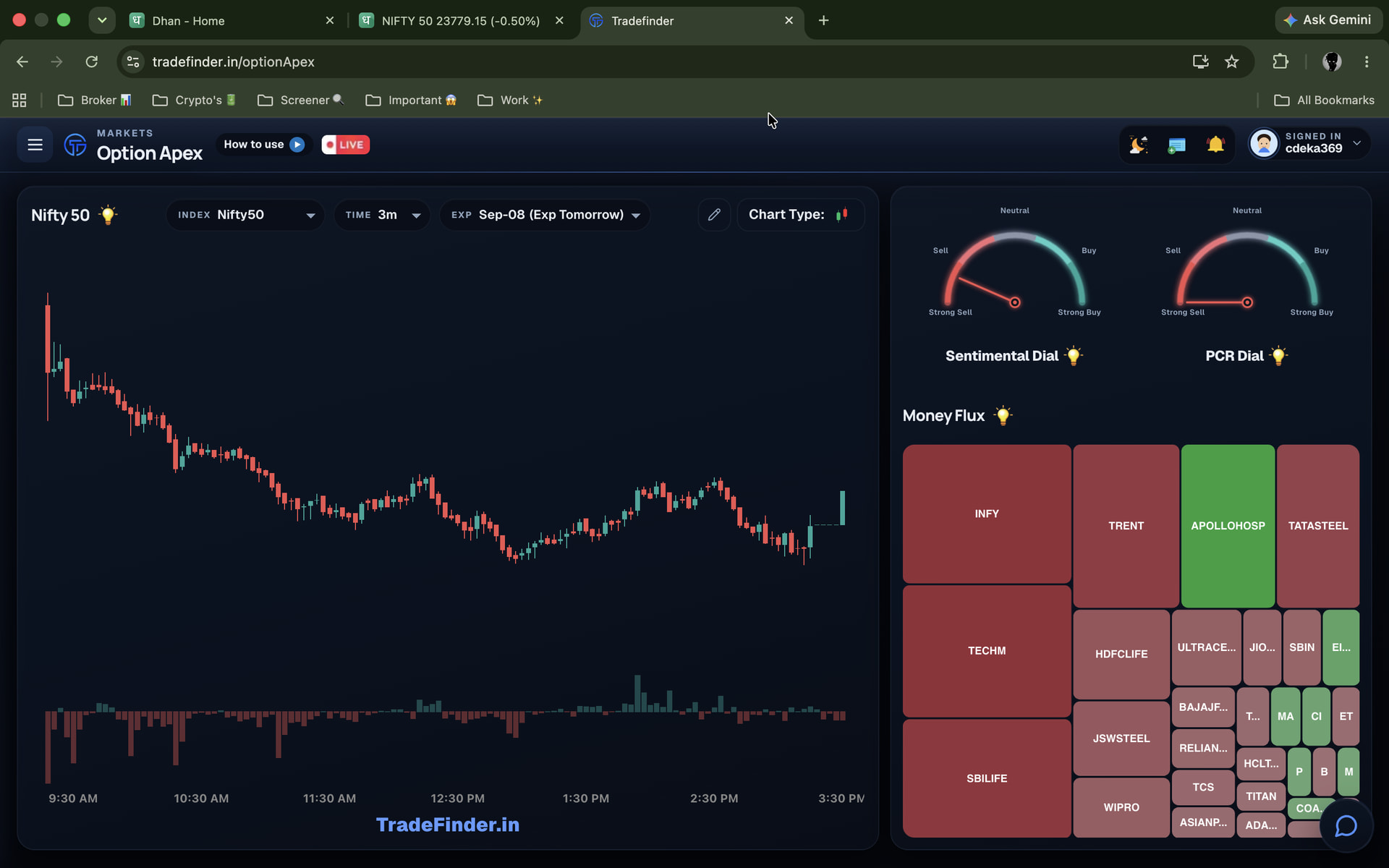Click the pencil edit icon
The image size is (1389, 868).
714,215
